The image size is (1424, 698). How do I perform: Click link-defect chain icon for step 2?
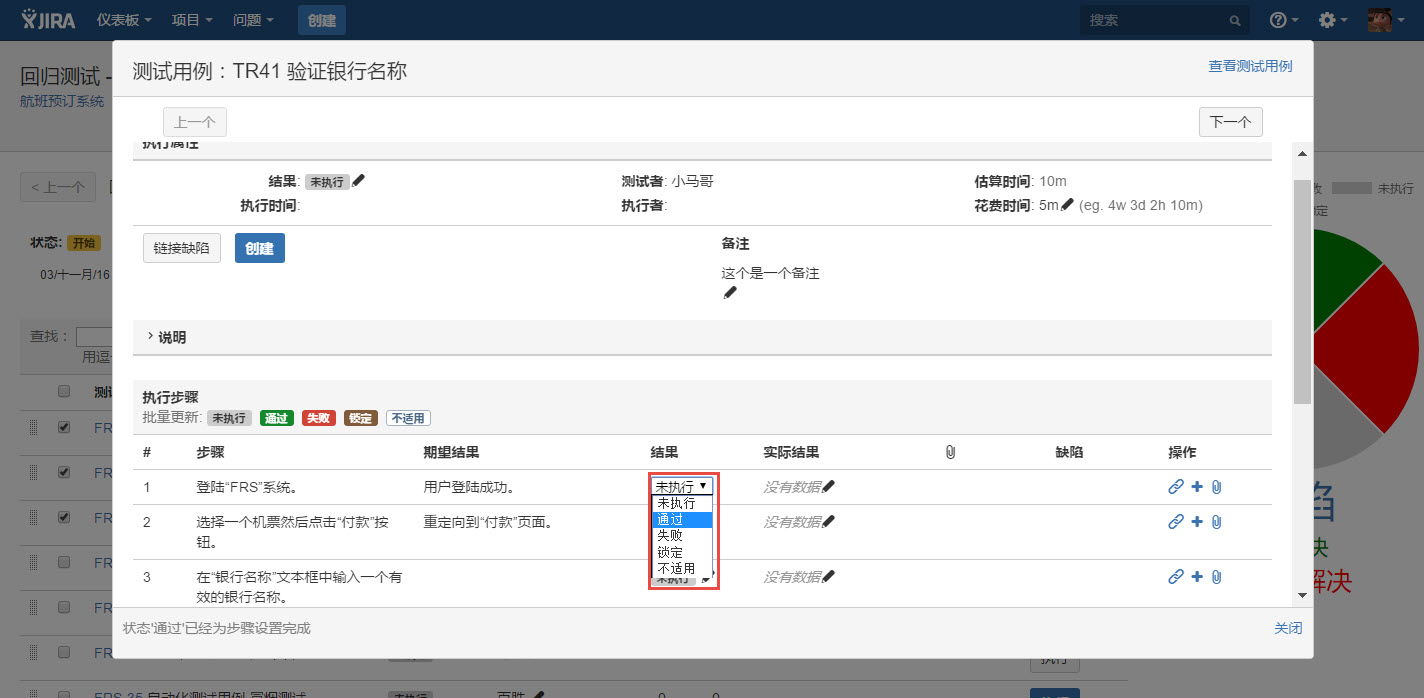tap(1176, 521)
